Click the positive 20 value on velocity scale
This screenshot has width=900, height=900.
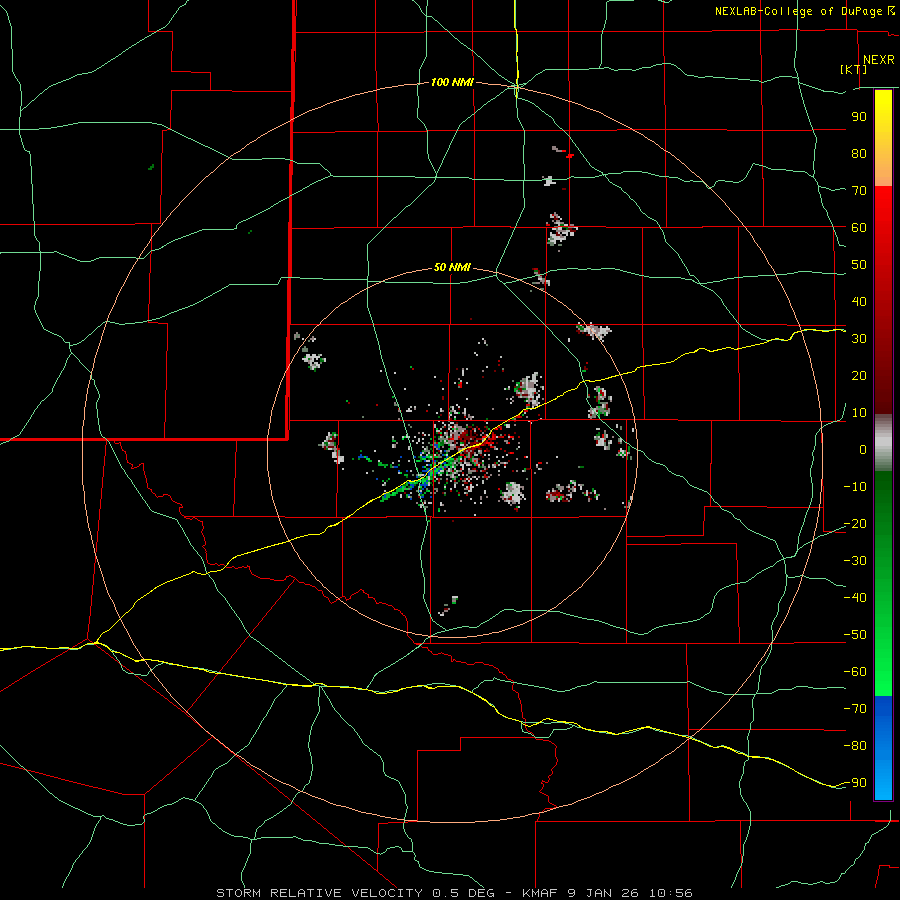click(x=859, y=376)
